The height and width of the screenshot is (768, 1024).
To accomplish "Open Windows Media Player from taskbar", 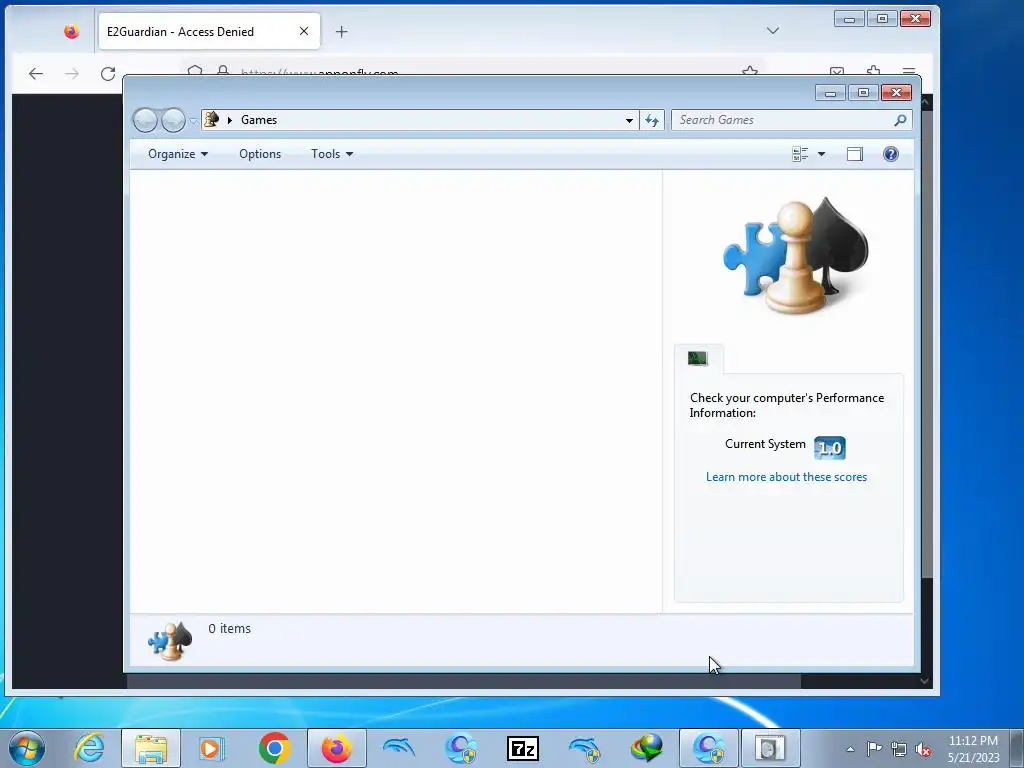I will [212, 748].
